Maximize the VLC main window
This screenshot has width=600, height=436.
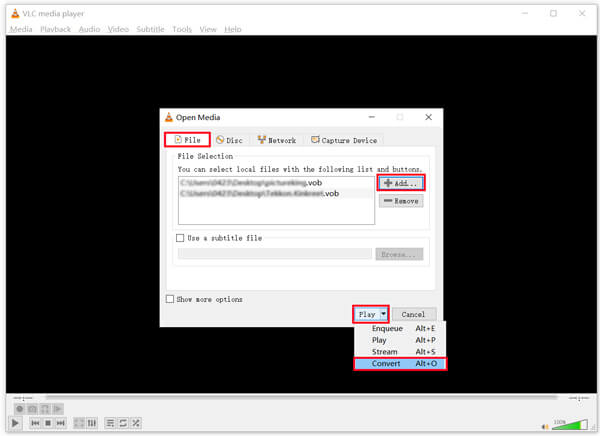(x=553, y=13)
